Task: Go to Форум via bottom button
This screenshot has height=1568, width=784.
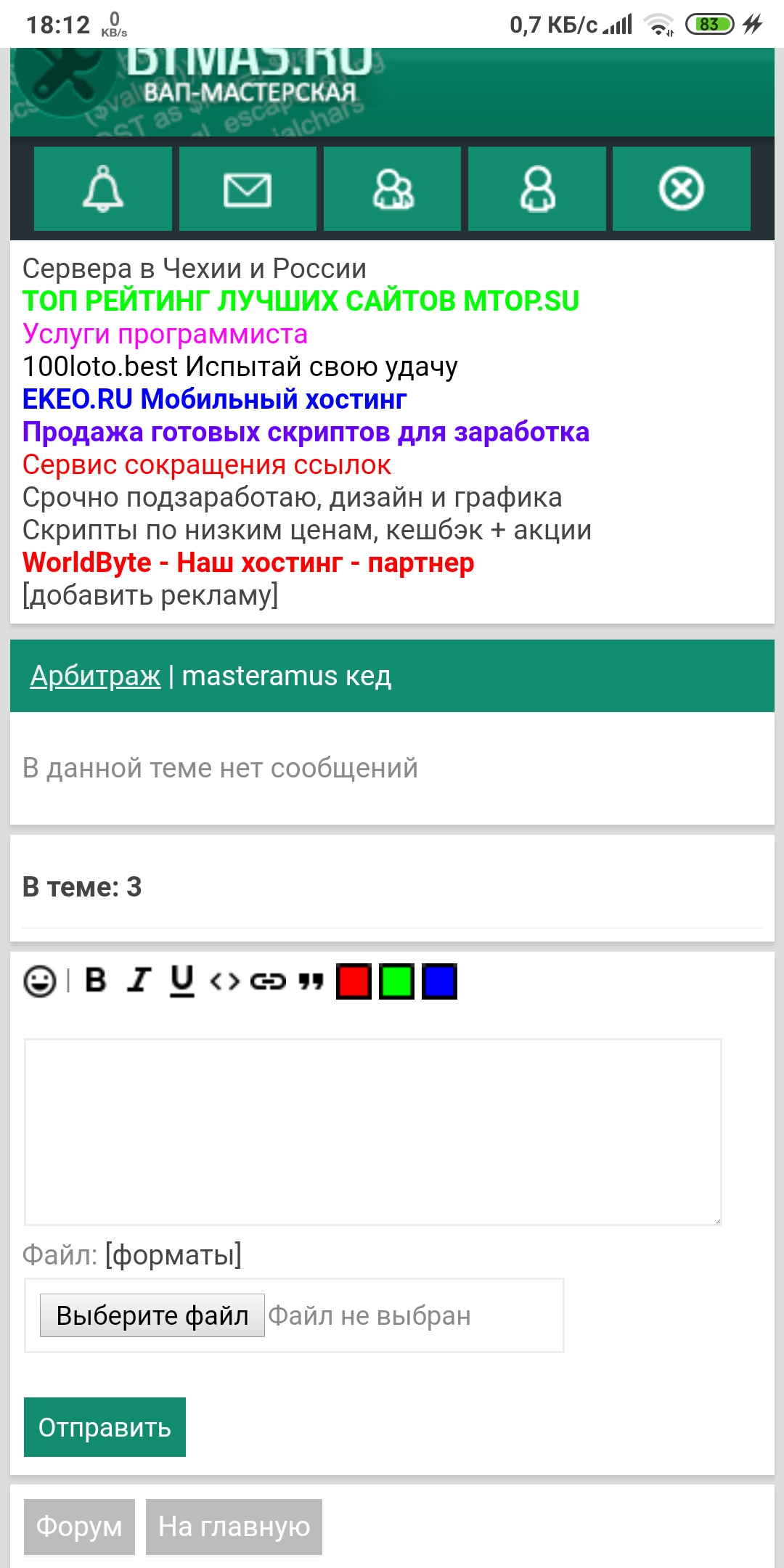Action: click(x=79, y=1527)
